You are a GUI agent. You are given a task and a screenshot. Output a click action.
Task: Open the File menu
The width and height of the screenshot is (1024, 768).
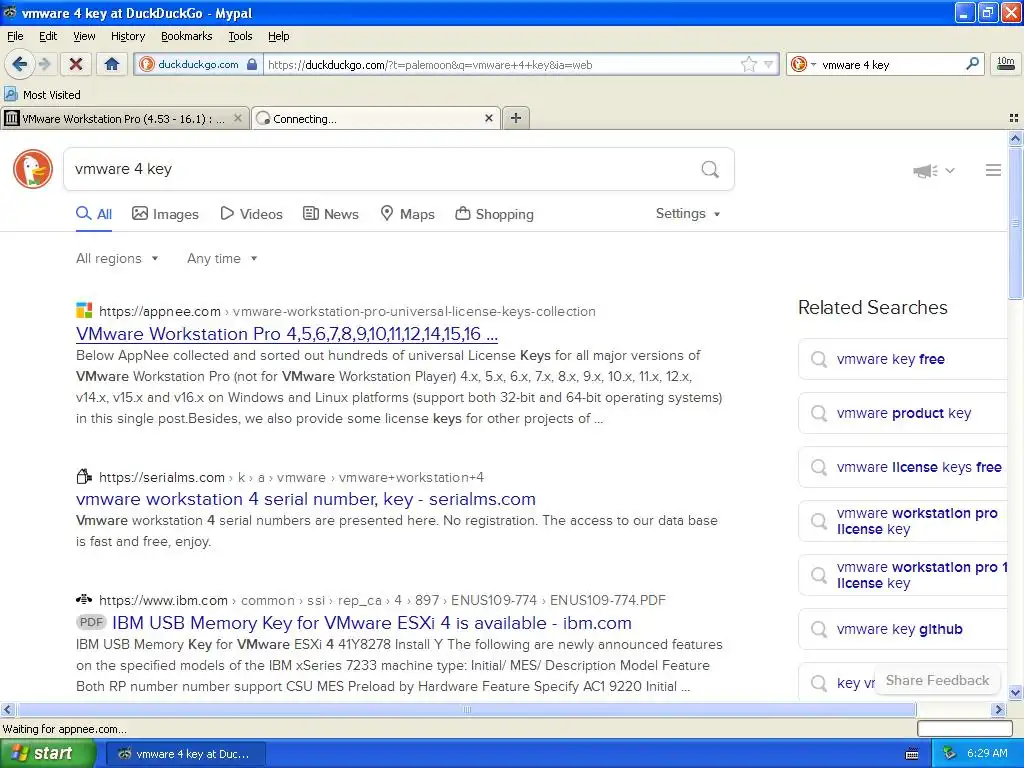(15, 36)
